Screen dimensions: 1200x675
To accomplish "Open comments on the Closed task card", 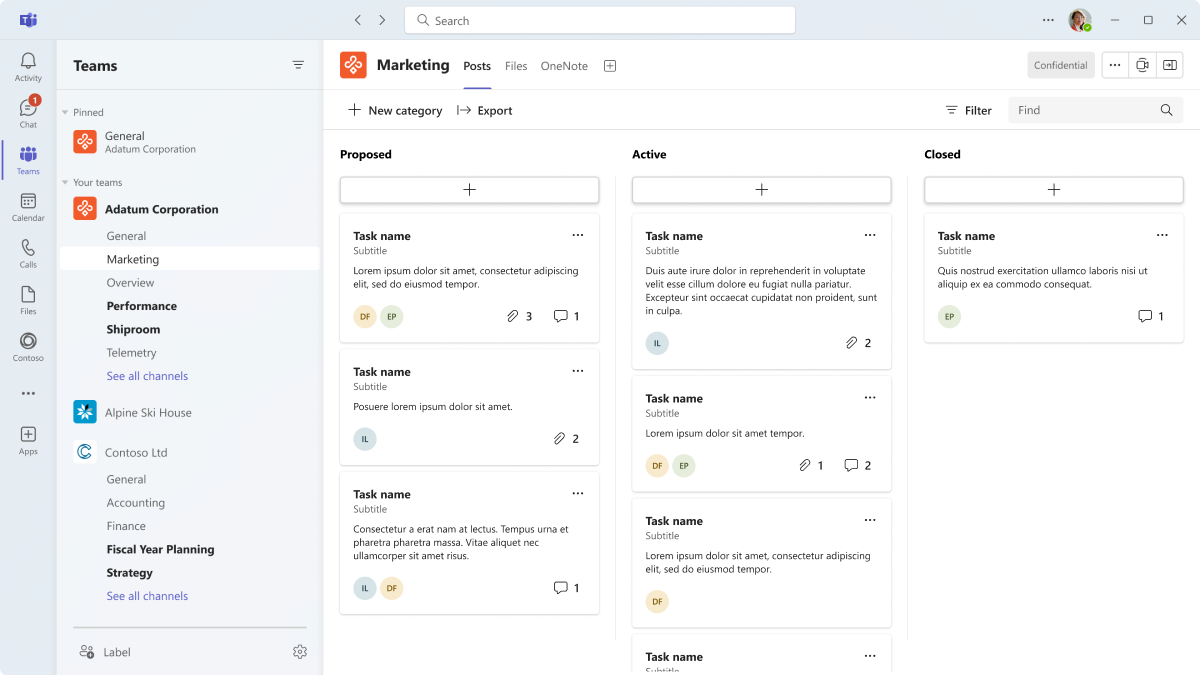I will [x=1151, y=316].
